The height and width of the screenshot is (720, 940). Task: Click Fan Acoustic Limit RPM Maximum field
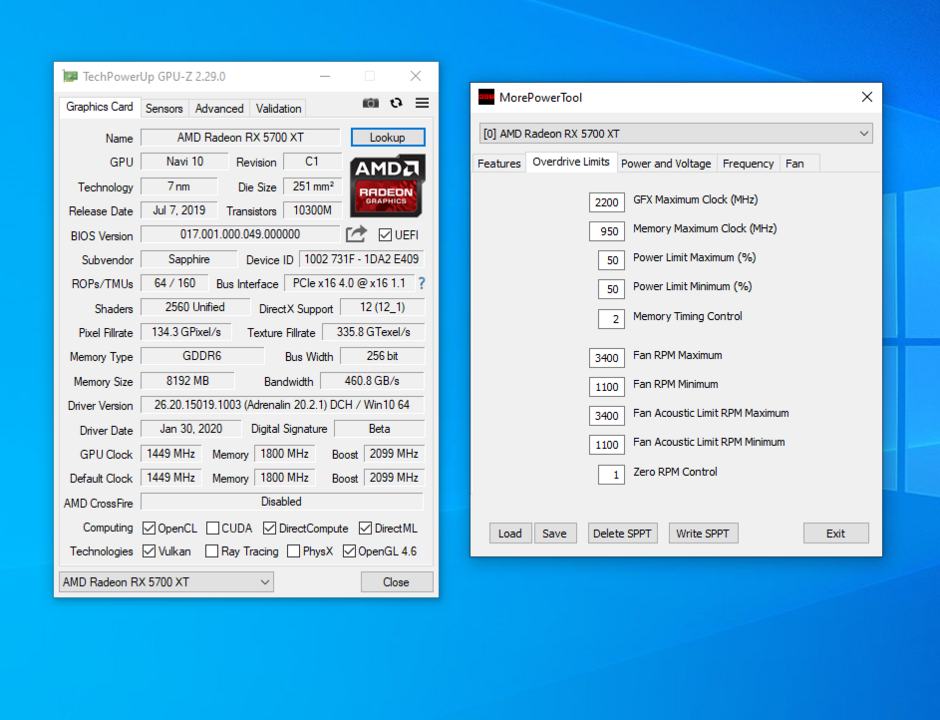point(607,415)
